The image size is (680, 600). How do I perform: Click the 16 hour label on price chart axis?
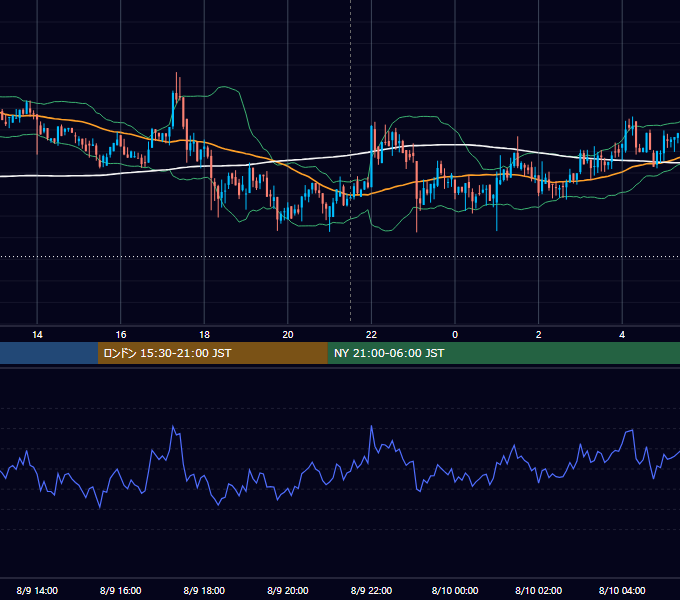coord(121,335)
